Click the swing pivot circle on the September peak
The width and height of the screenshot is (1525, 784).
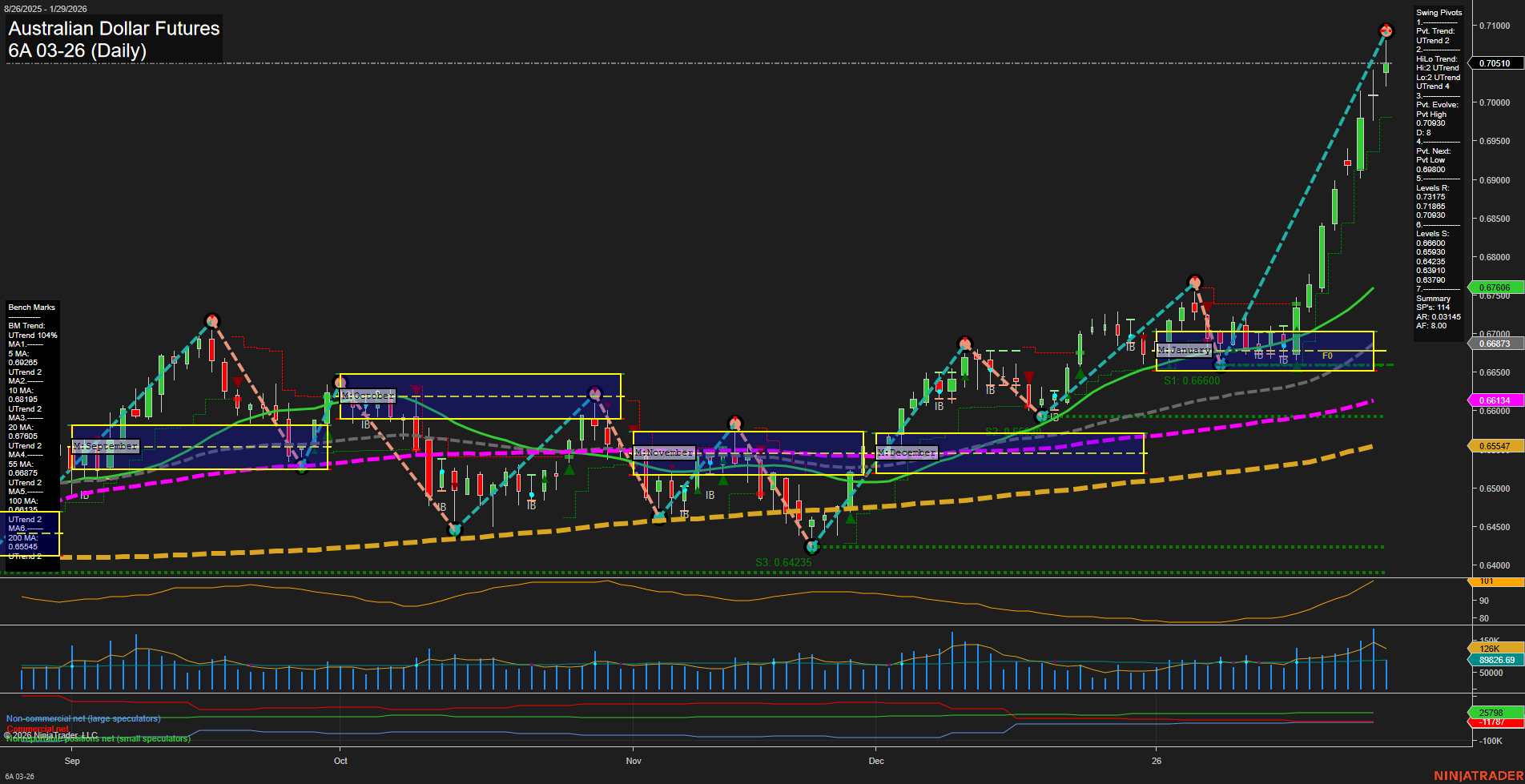pyautogui.click(x=212, y=320)
